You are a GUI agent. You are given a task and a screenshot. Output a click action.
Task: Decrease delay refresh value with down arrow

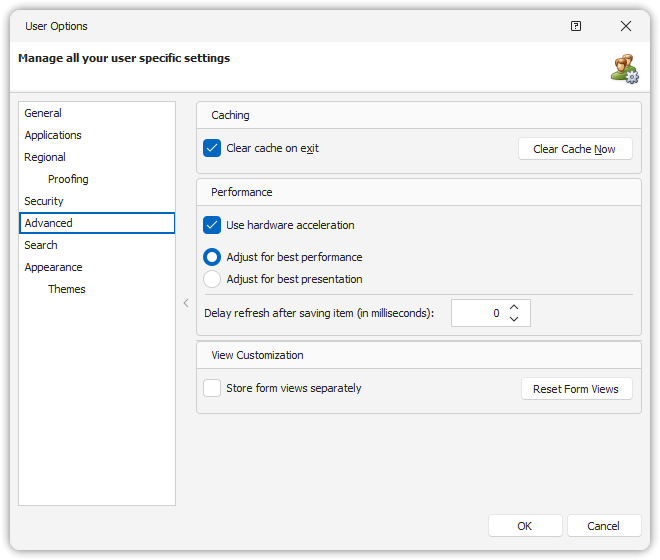[514, 319]
